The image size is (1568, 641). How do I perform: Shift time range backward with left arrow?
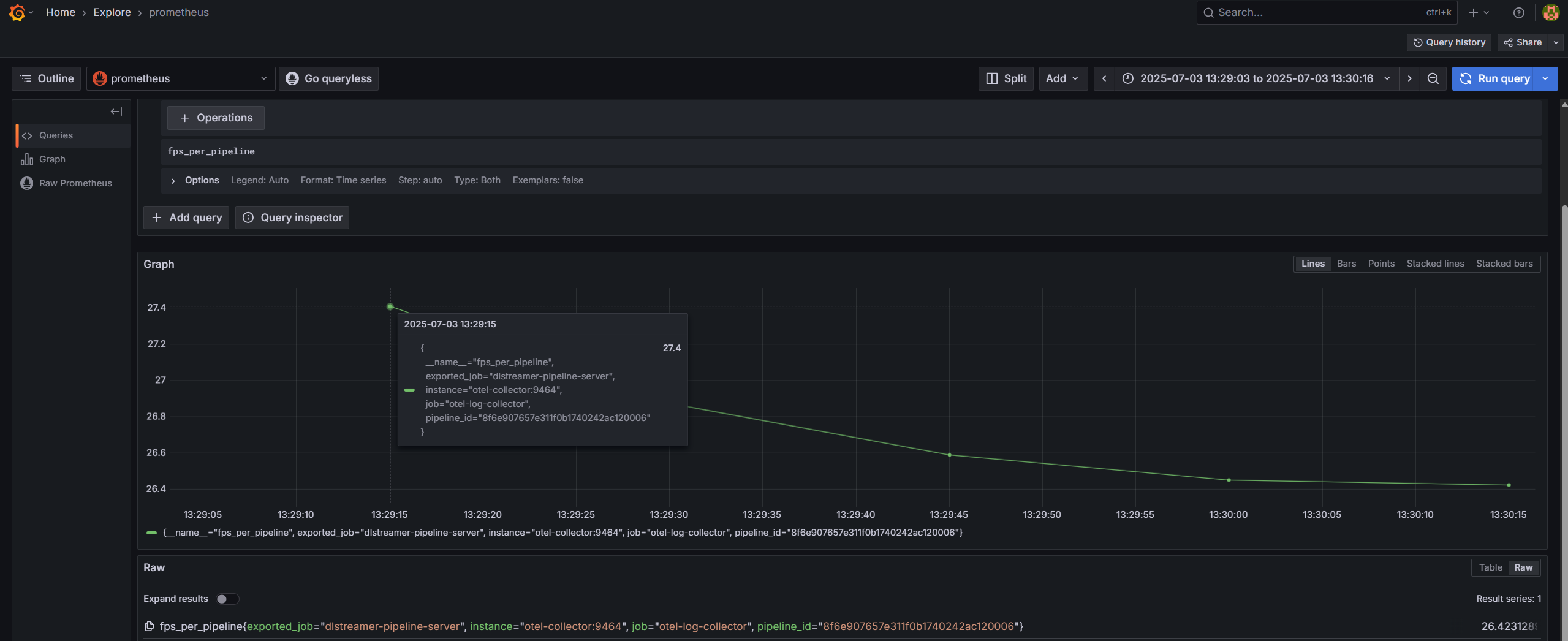tap(1104, 78)
